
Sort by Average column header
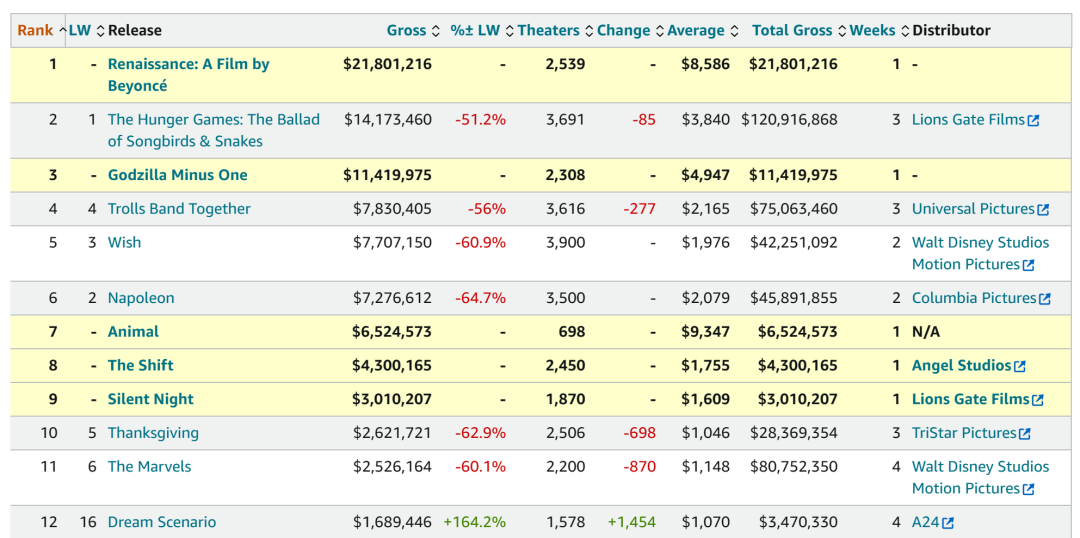click(x=698, y=31)
